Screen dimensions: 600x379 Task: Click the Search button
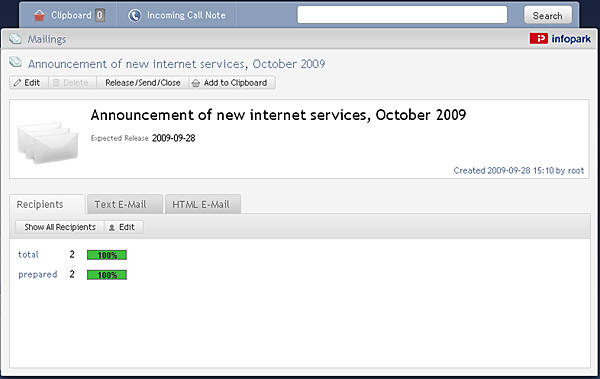[548, 16]
